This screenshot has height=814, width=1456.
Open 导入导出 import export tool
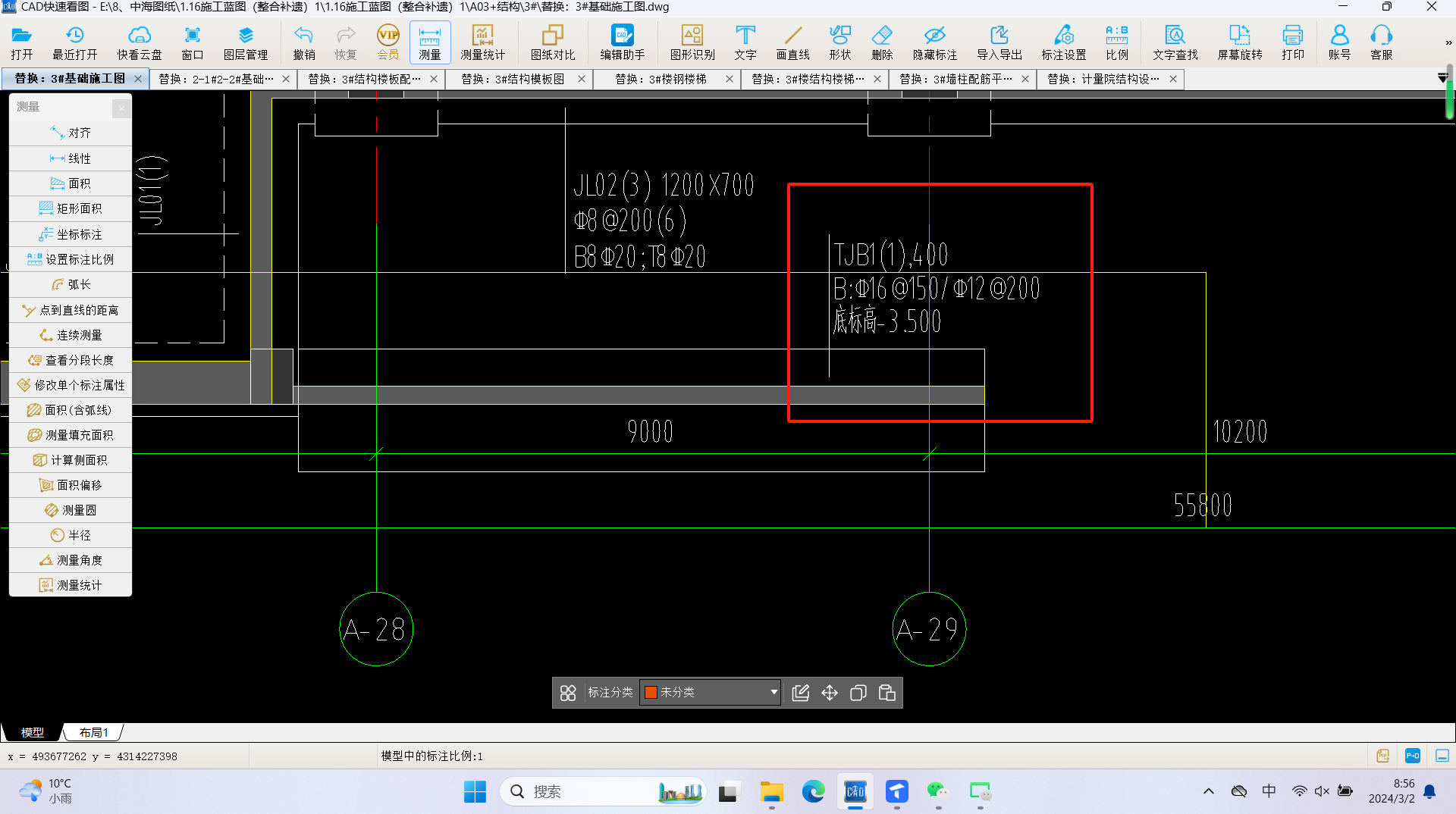click(x=999, y=42)
